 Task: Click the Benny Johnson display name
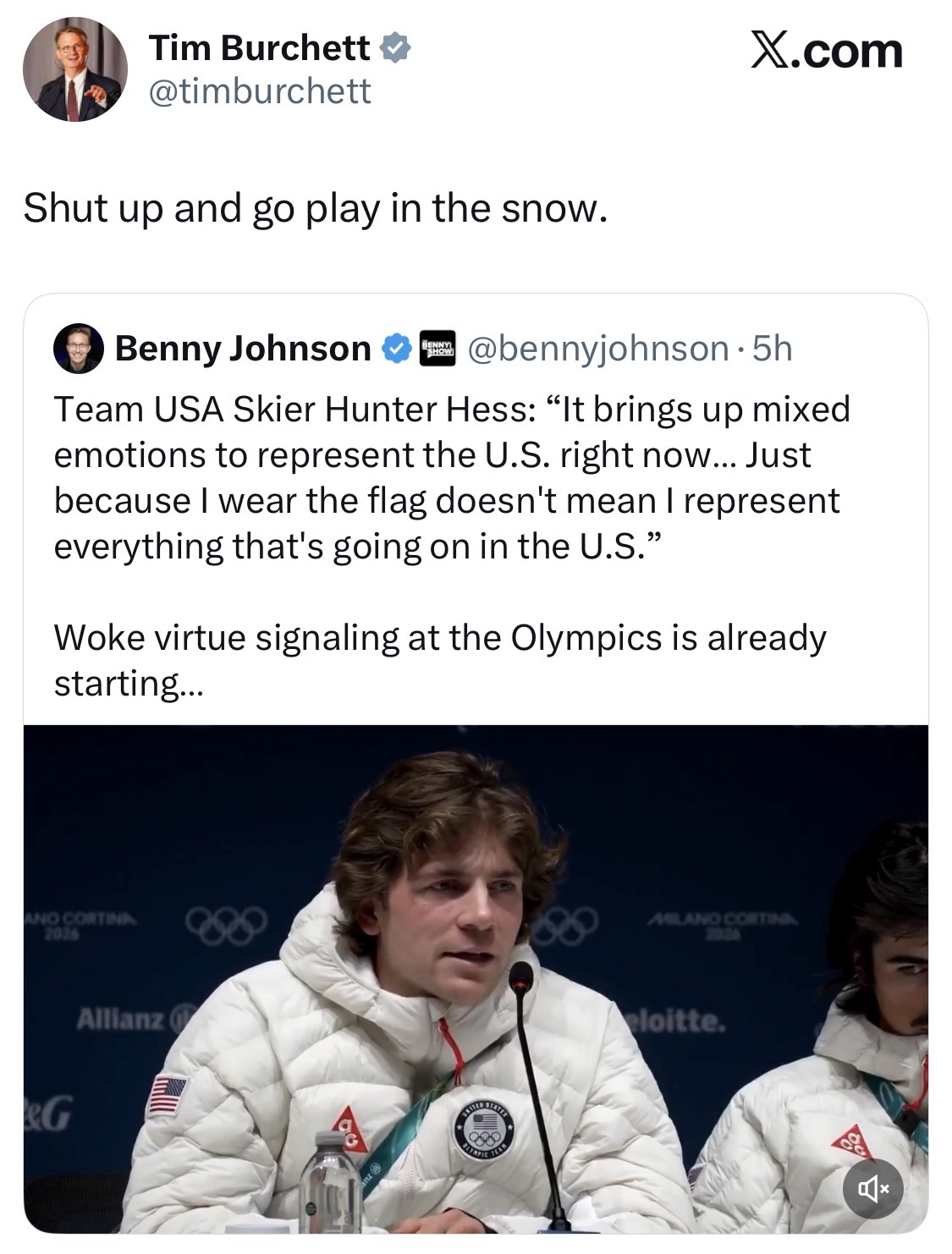point(242,349)
